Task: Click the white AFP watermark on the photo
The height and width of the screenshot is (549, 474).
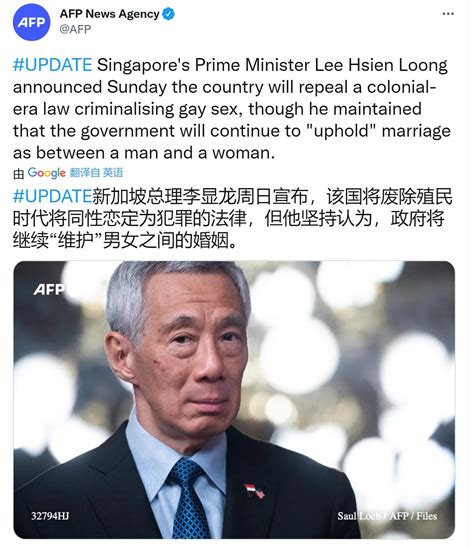Action: (49, 290)
